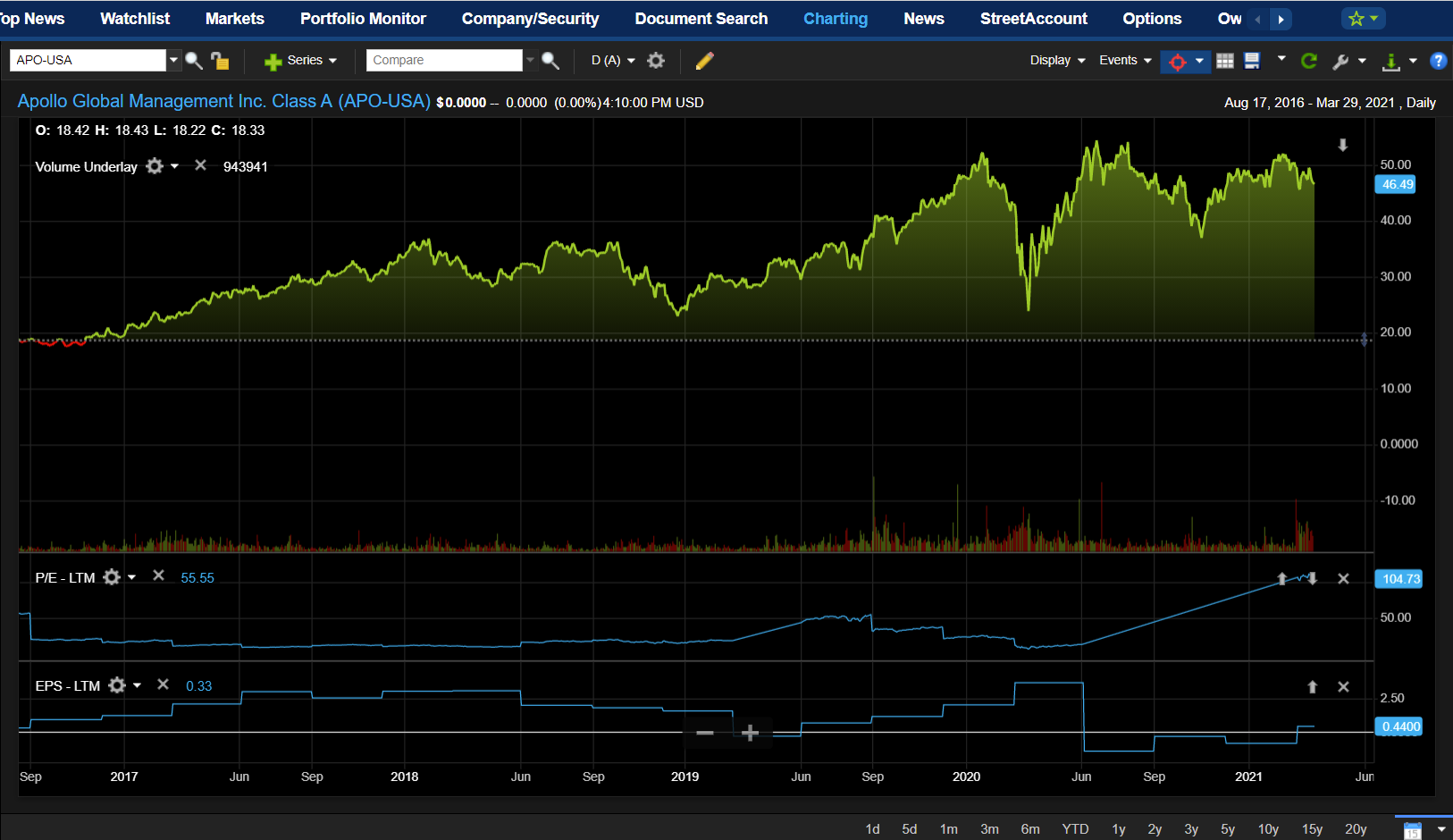The width and height of the screenshot is (1453, 840).
Task: Expand the download options dropdown arrow
Action: tap(1413, 61)
